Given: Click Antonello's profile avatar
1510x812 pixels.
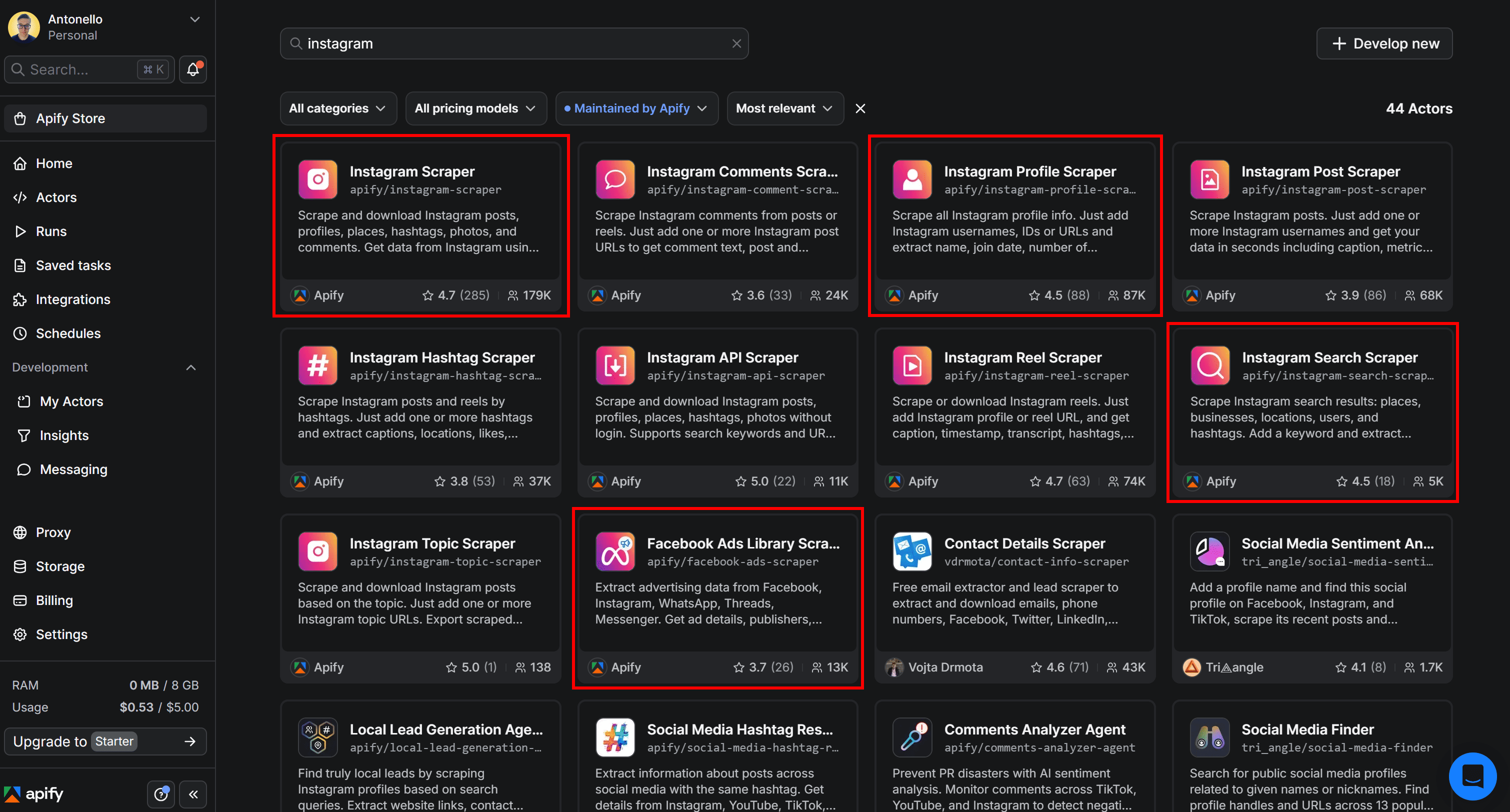Looking at the screenshot, I should pos(23,26).
